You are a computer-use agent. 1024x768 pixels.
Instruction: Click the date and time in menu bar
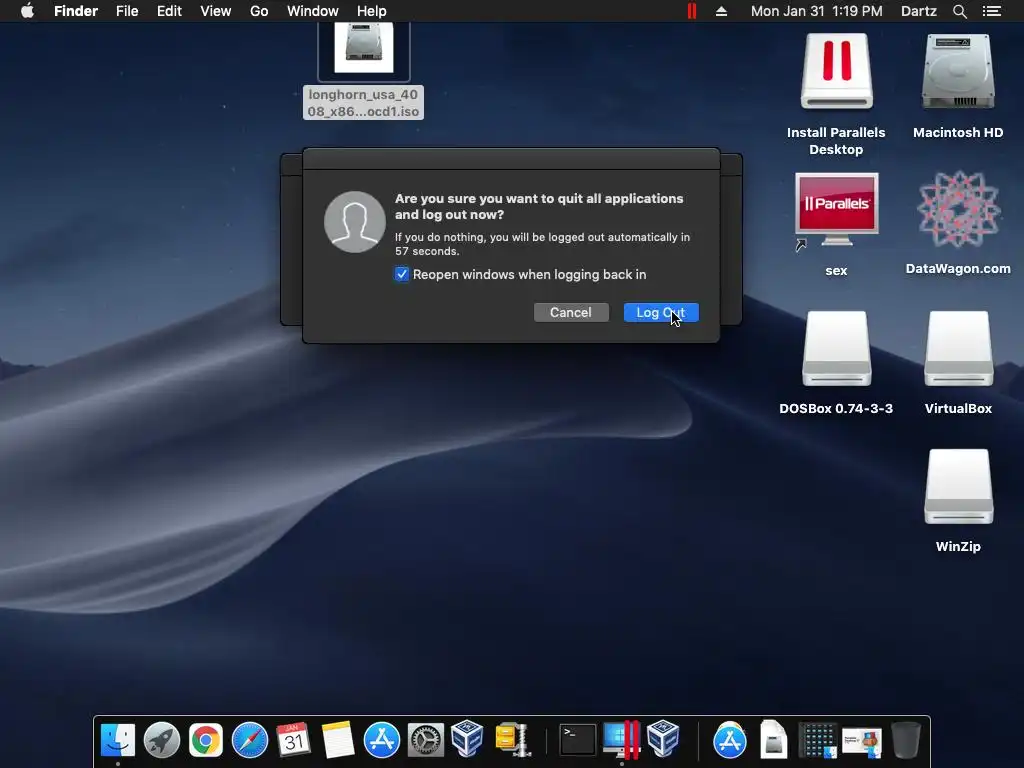tap(816, 11)
